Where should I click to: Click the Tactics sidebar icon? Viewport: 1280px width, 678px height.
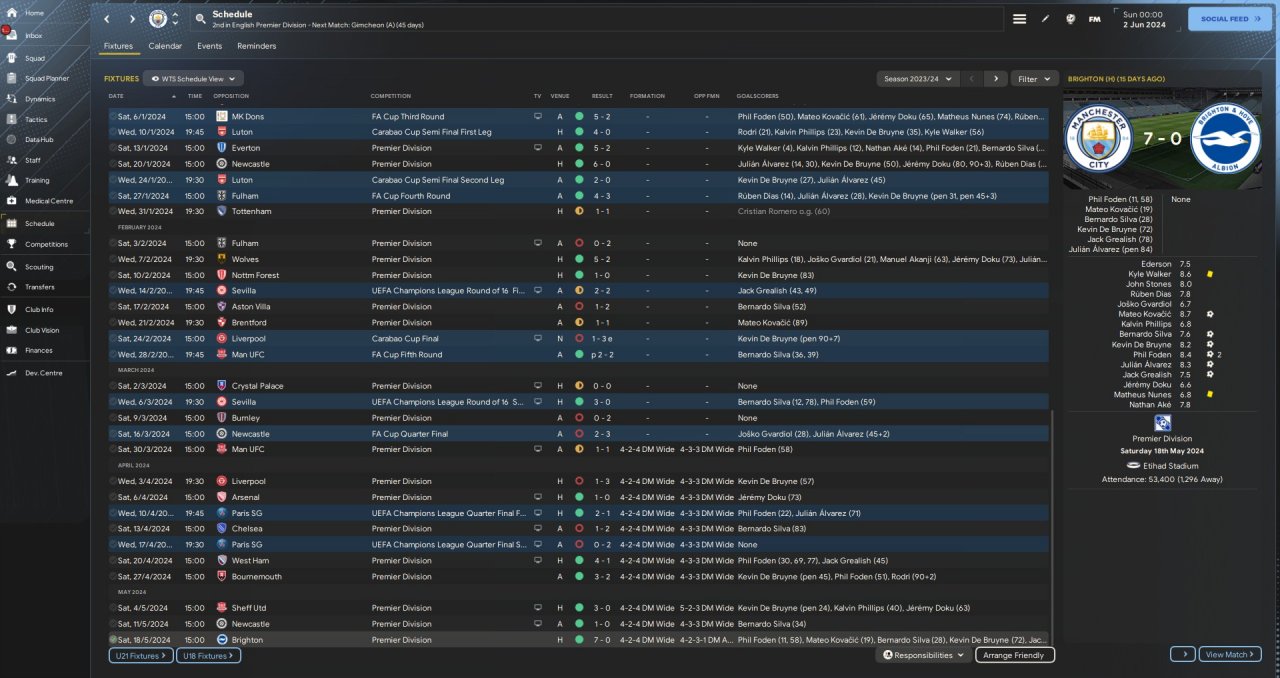tap(14, 119)
